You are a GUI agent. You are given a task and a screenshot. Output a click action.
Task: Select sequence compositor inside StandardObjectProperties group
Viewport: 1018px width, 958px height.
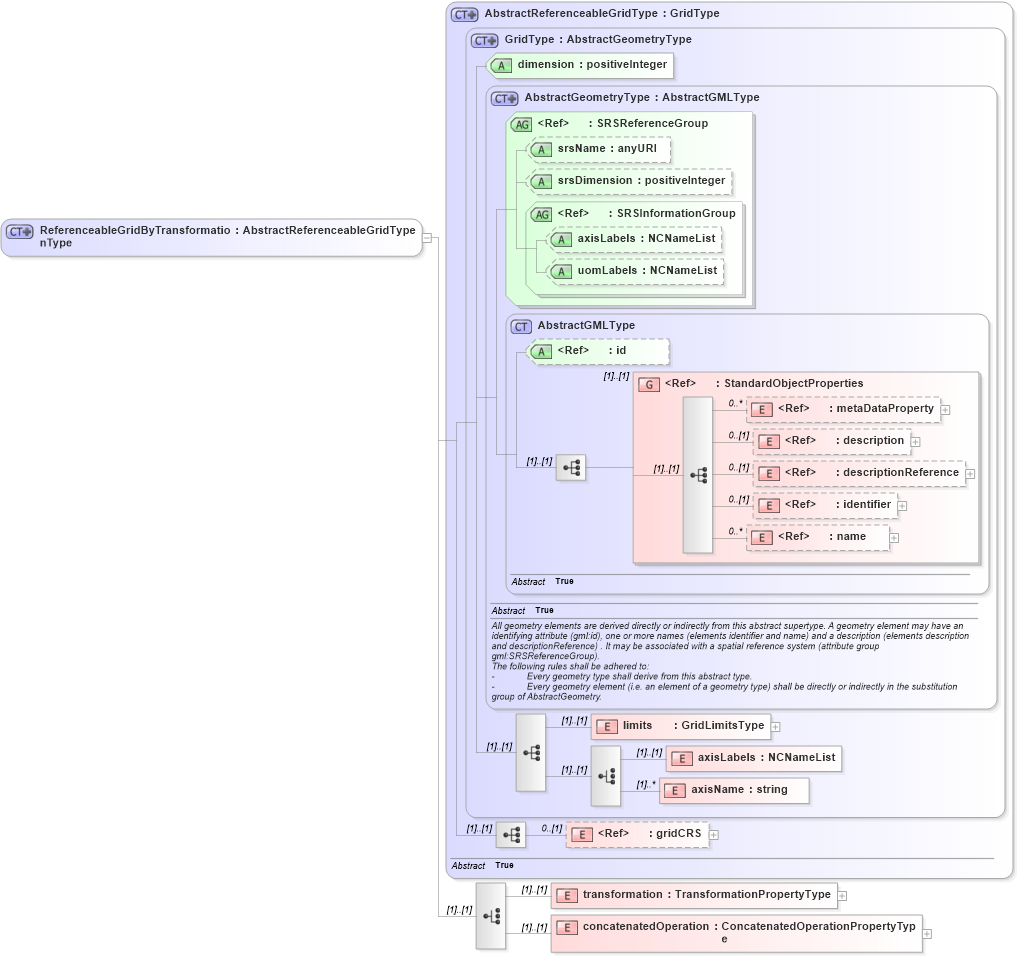point(698,475)
